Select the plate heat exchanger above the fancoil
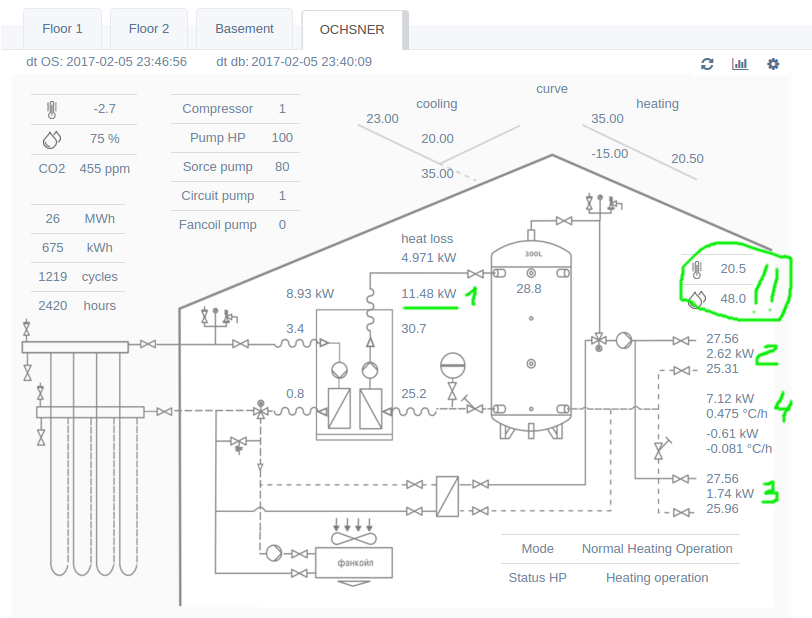812x618 pixels. coord(447,496)
